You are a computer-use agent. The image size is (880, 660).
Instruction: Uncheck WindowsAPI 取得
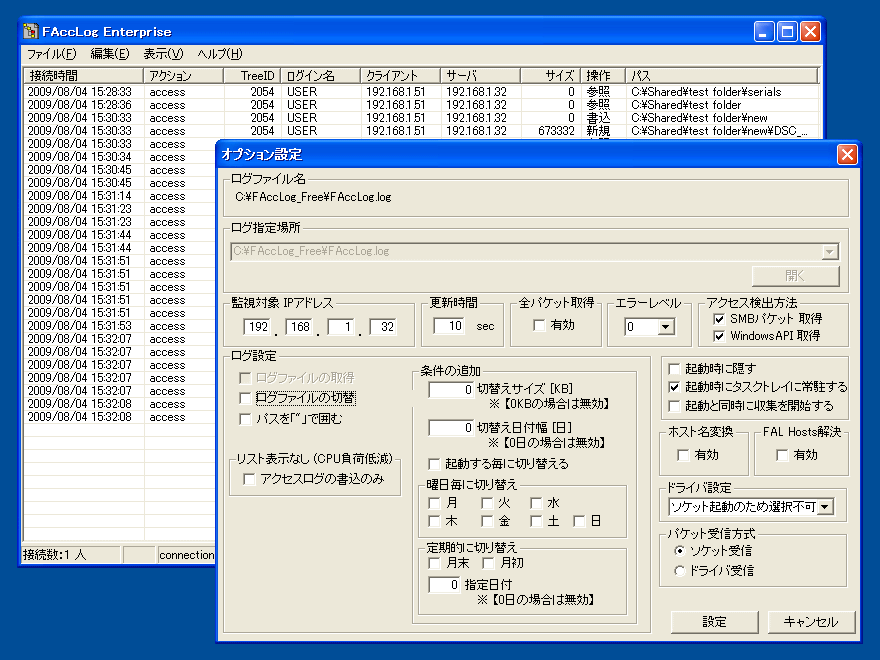[x=719, y=336]
